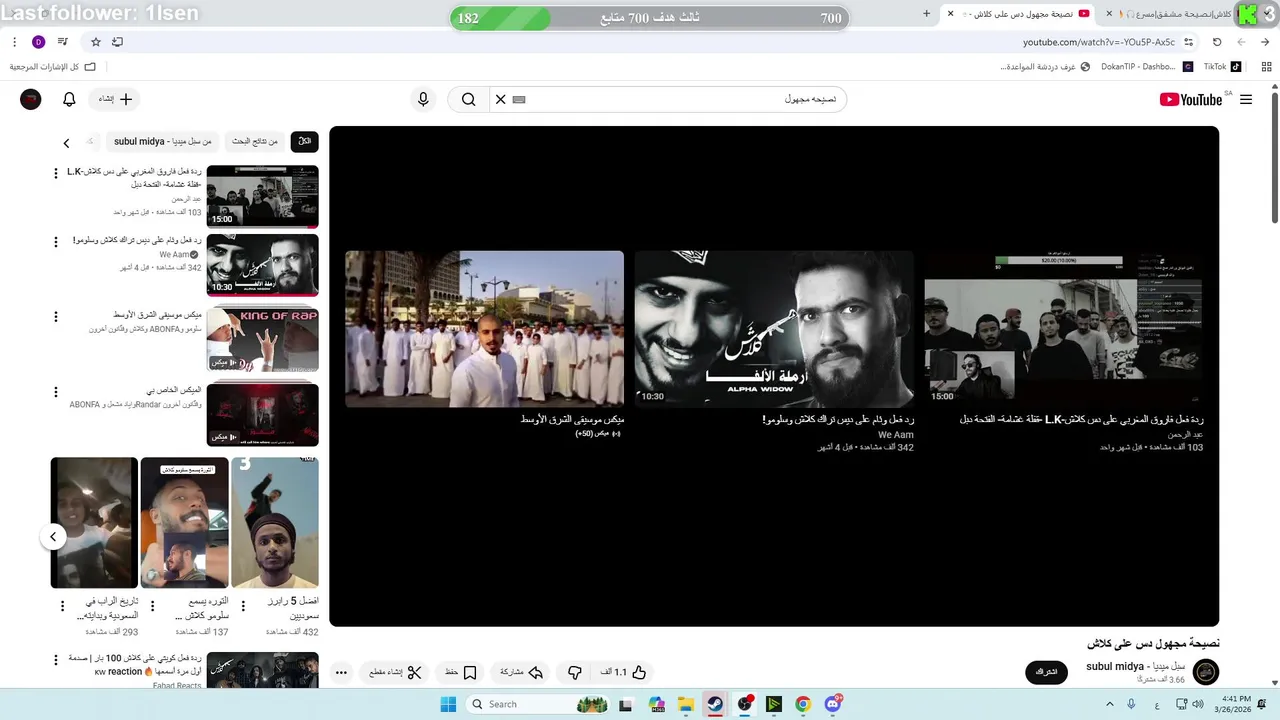Open File Explorer from the taskbar
This screenshot has height=720, width=1280.
686,704
